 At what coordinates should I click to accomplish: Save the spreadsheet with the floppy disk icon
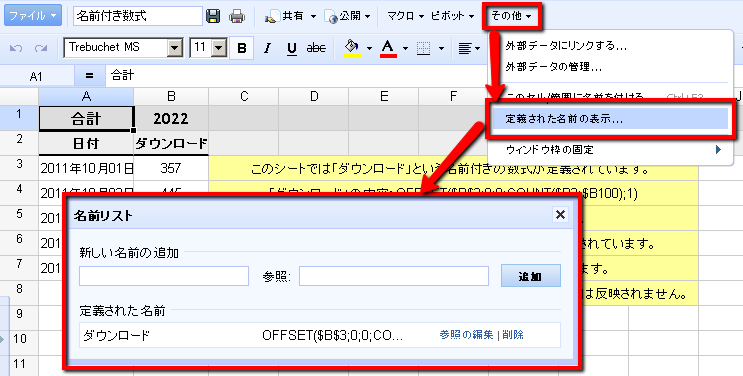[213, 16]
